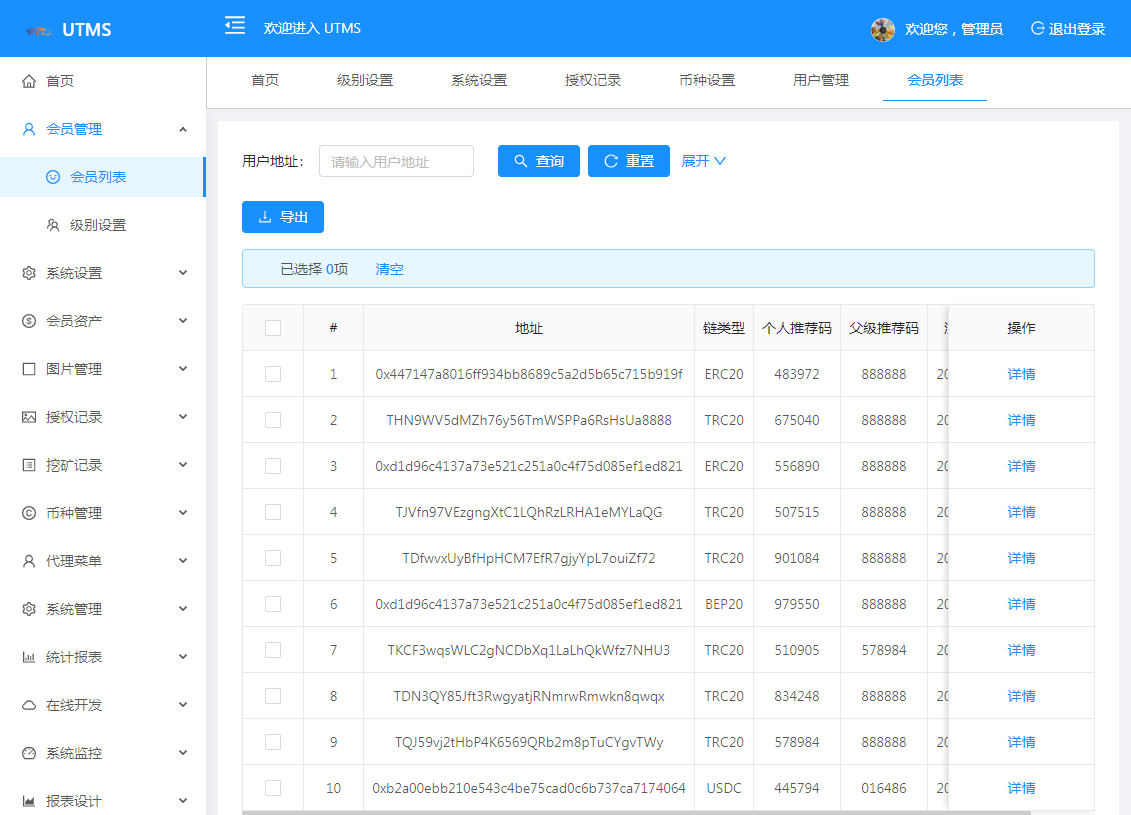
Task: Click the administrator avatar picture
Action: (882, 30)
